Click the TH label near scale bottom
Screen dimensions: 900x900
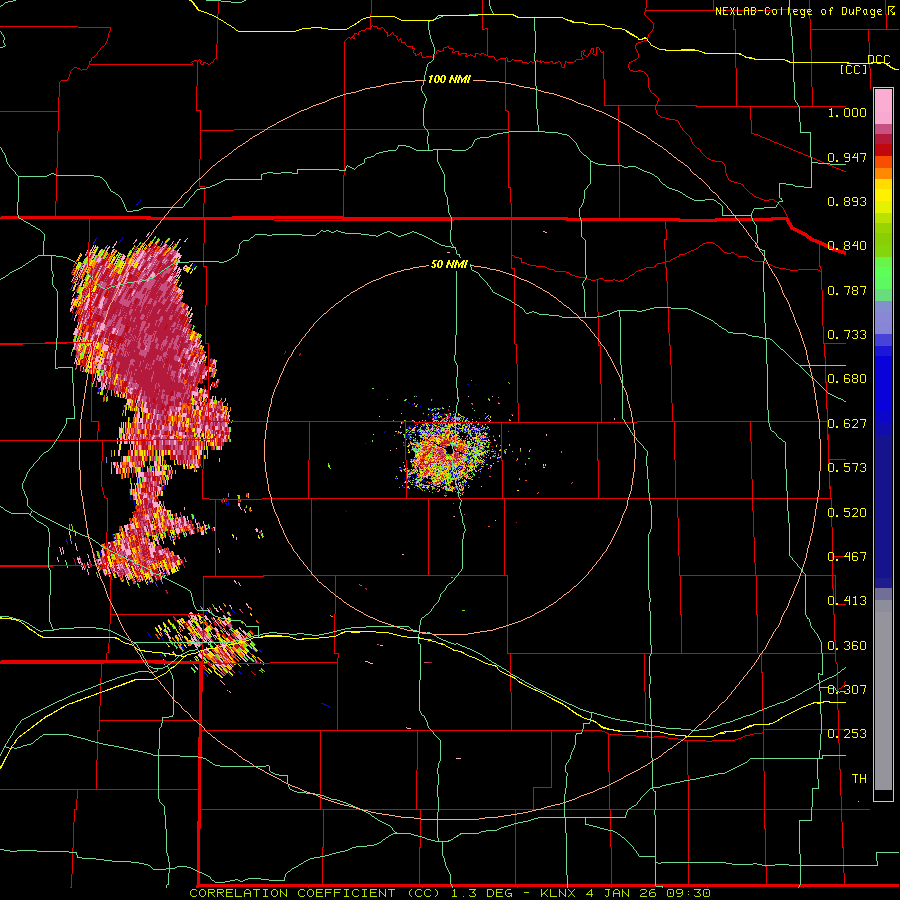click(x=859, y=779)
